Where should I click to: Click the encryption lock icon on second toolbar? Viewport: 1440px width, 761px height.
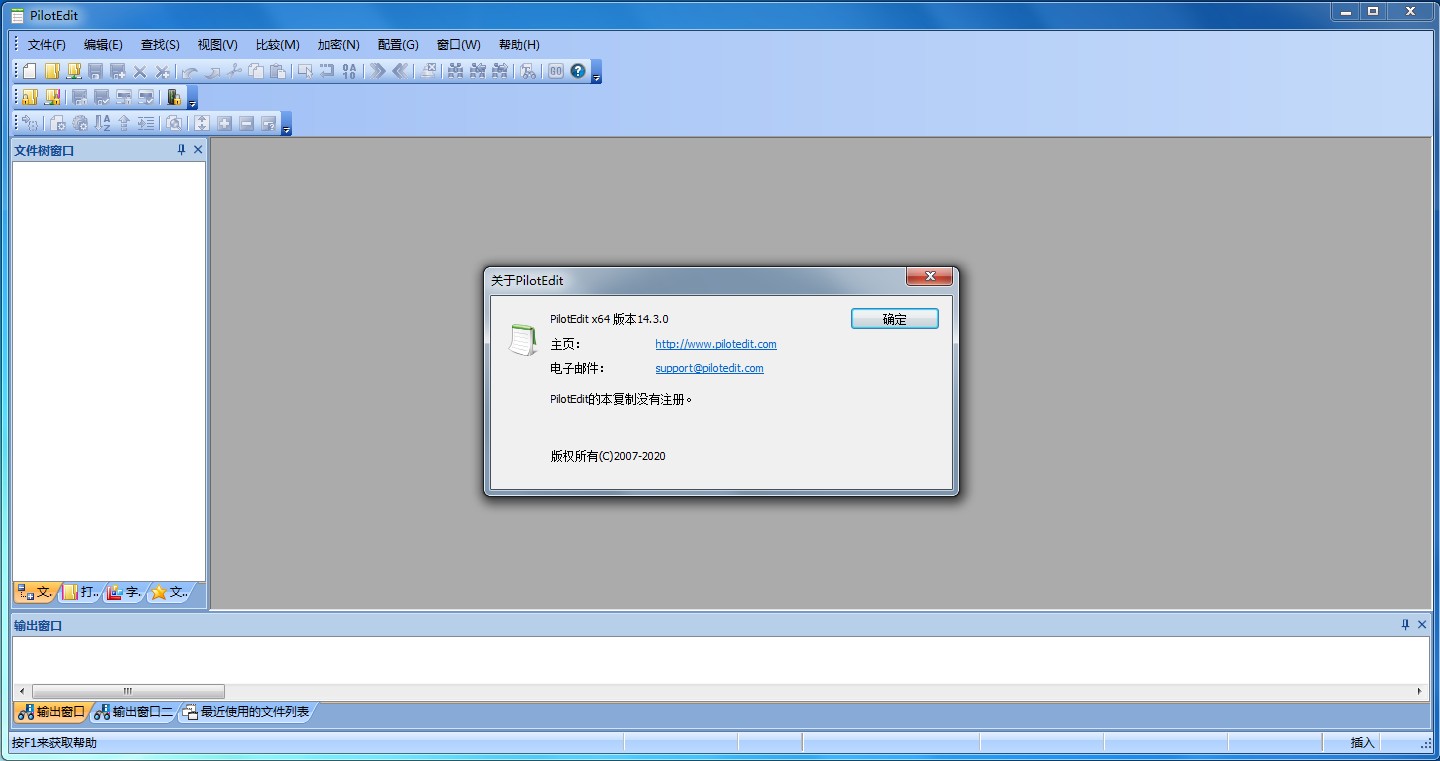176,98
